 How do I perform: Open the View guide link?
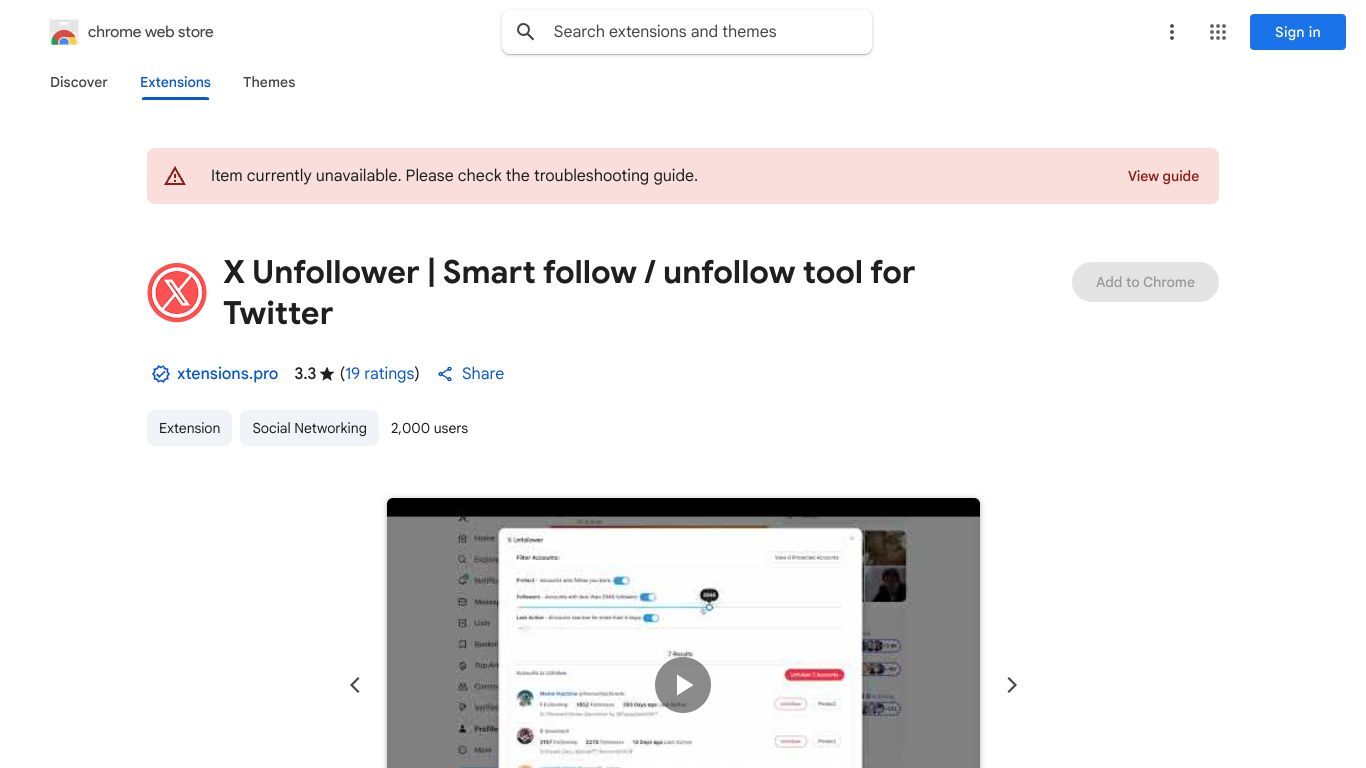coord(1163,176)
